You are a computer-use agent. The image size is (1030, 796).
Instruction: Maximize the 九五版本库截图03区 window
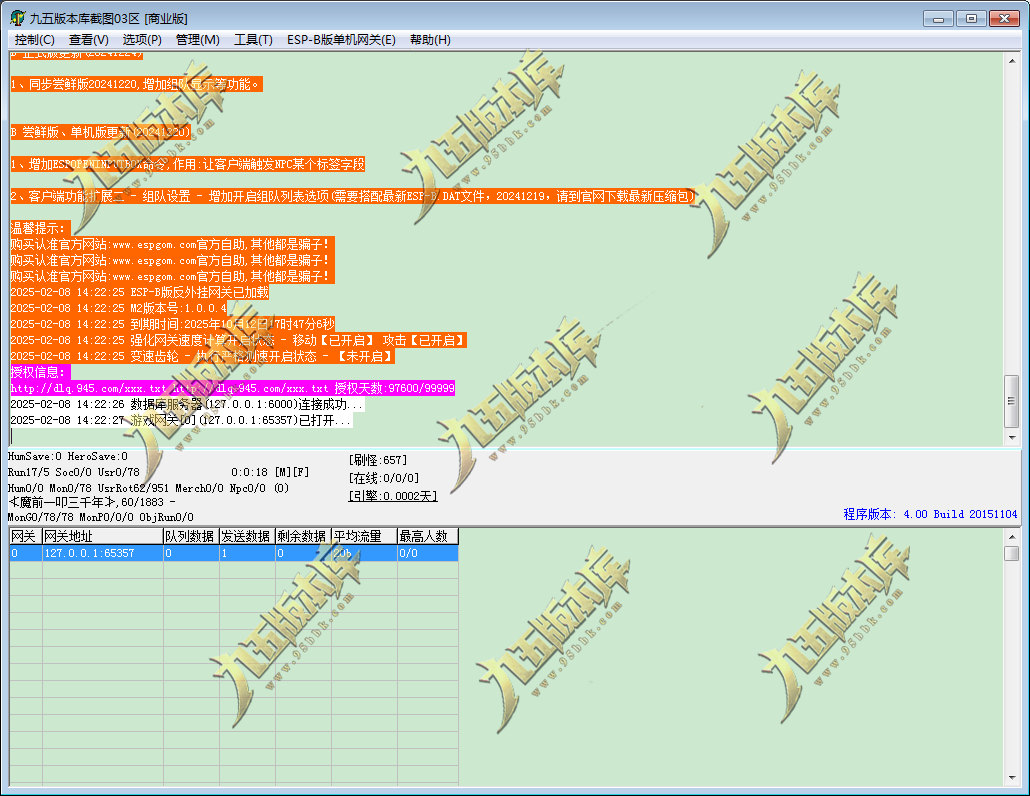pos(971,18)
